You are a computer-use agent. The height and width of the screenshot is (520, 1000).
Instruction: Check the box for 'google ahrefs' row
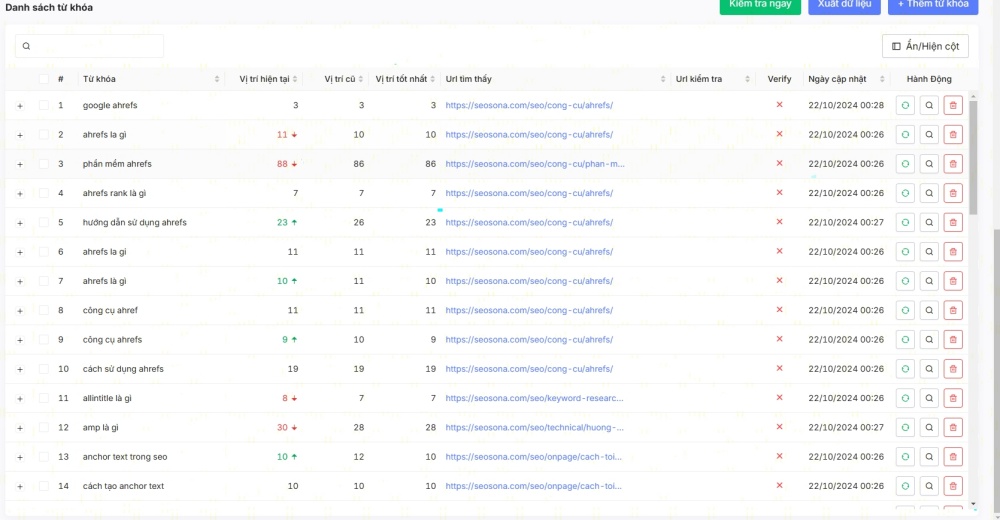click(x=44, y=105)
